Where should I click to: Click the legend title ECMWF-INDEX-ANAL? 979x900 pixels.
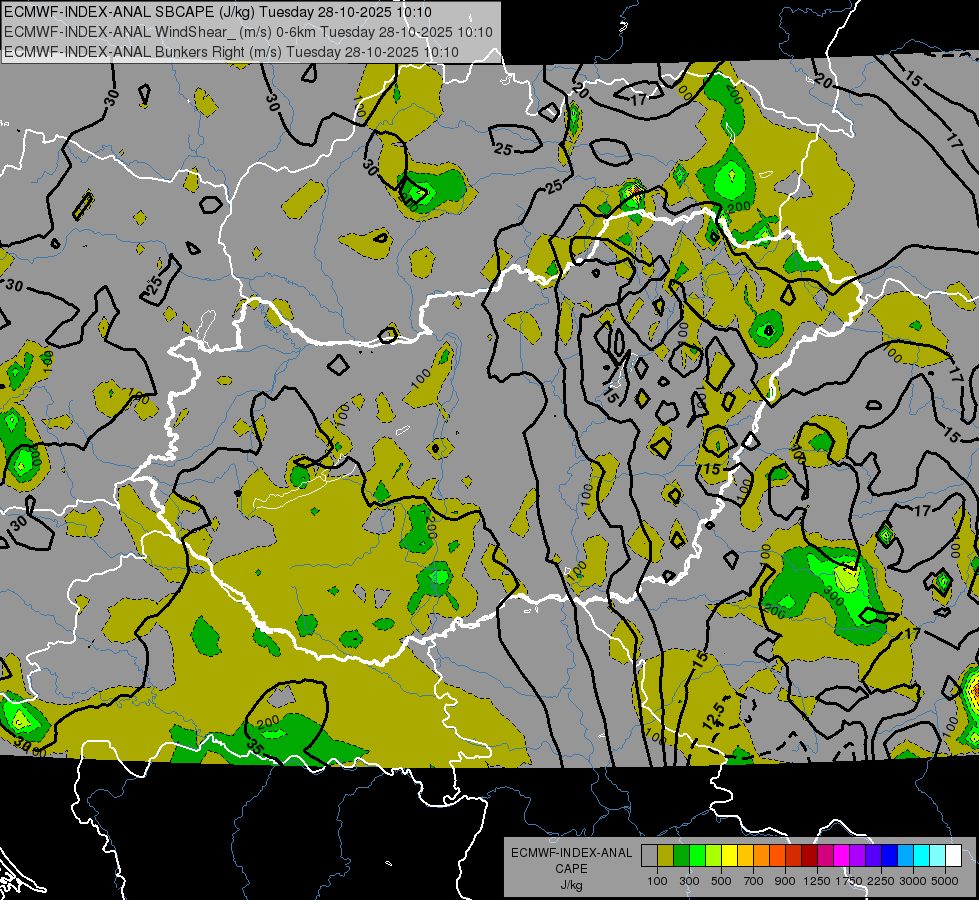coord(571,853)
